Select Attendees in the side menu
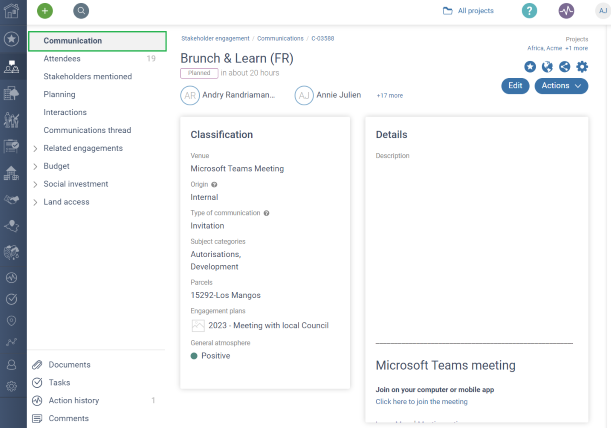 click(x=62, y=59)
